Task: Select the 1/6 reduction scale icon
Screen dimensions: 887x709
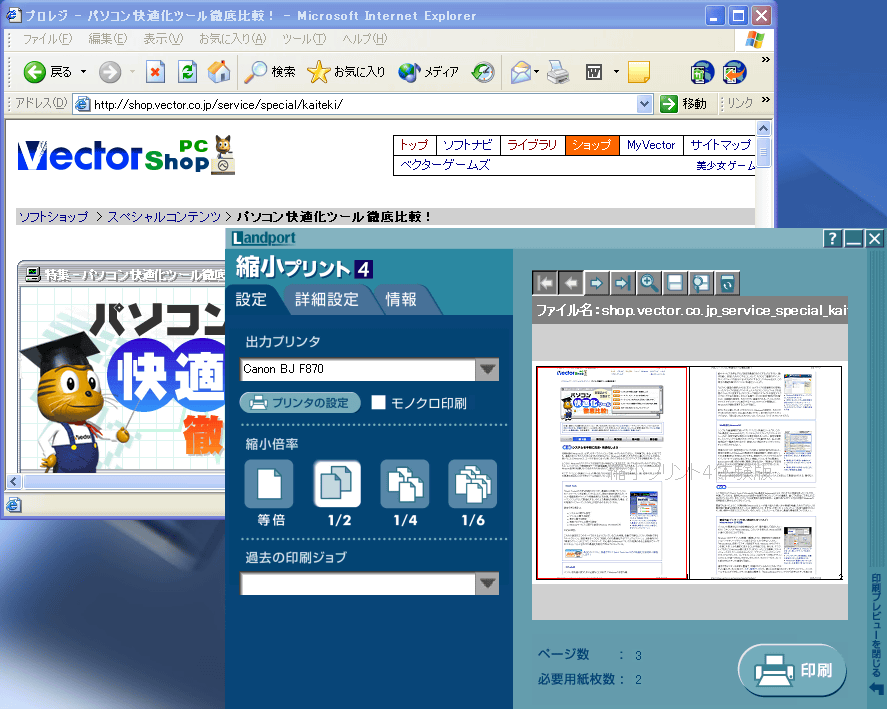Action: tap(473, 483)
